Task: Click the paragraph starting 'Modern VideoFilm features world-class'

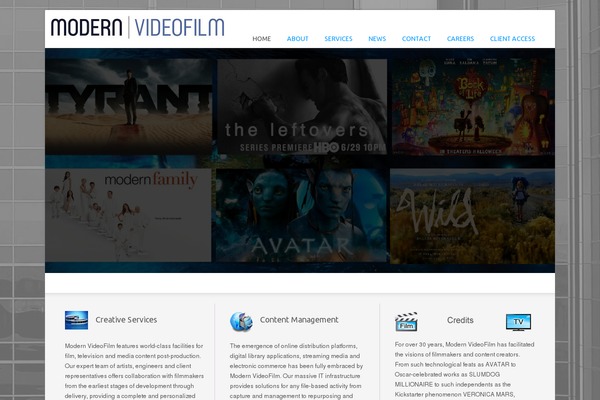Action: (134, 371)
